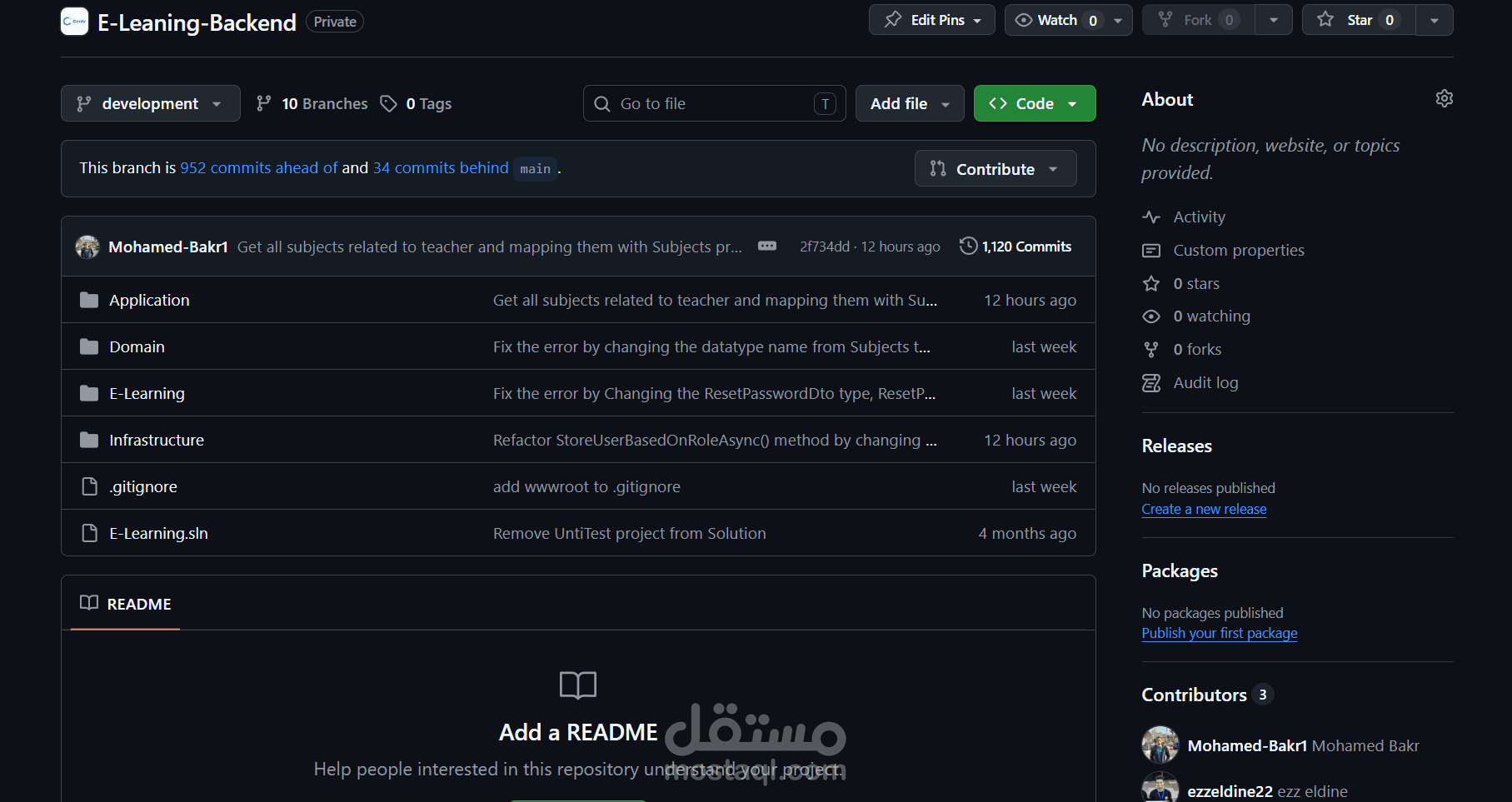Open the Contributors heading link

[x=1194, y=695]
